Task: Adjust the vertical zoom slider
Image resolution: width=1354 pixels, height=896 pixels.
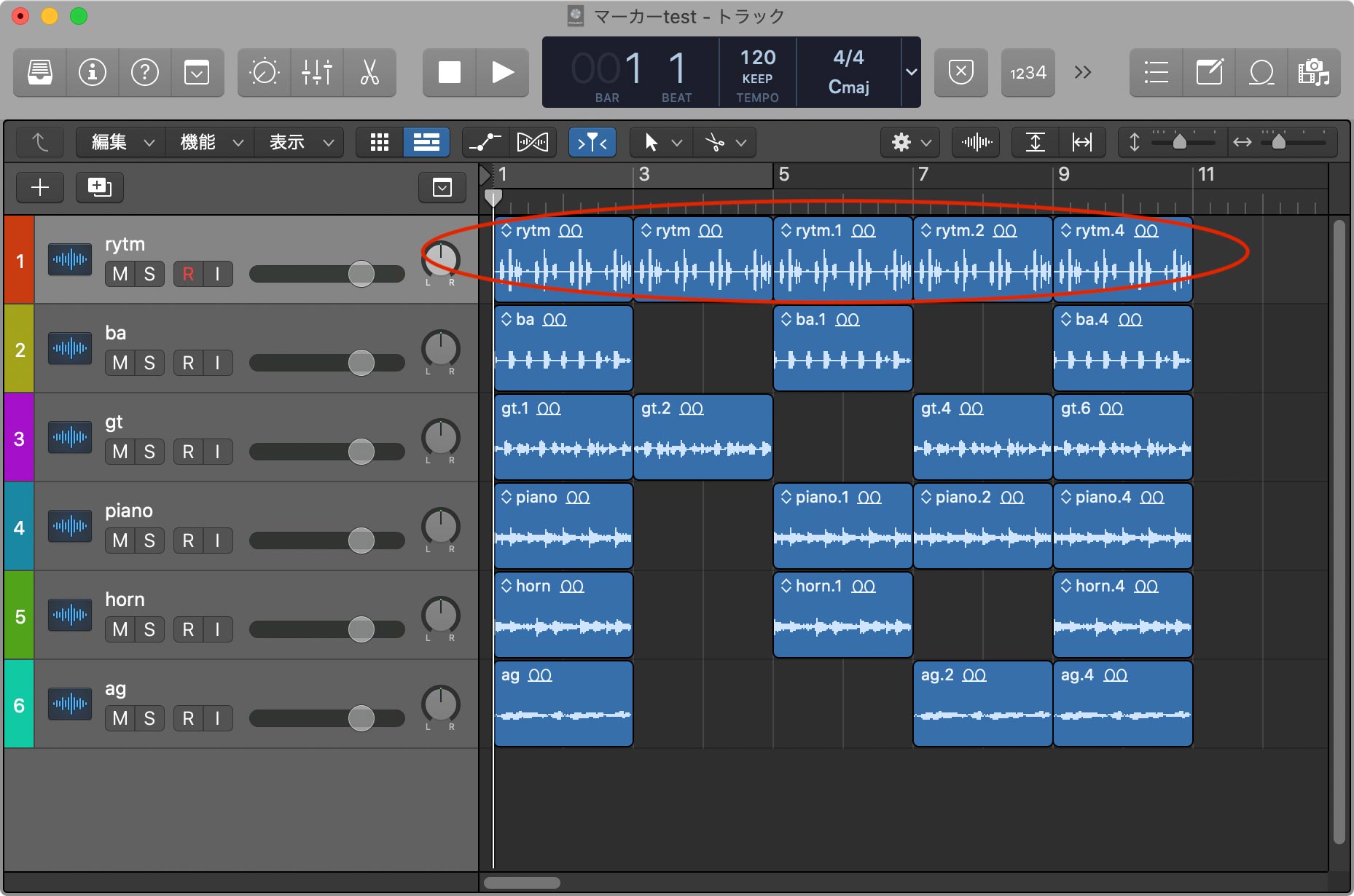Action: tap(1179, 142)
